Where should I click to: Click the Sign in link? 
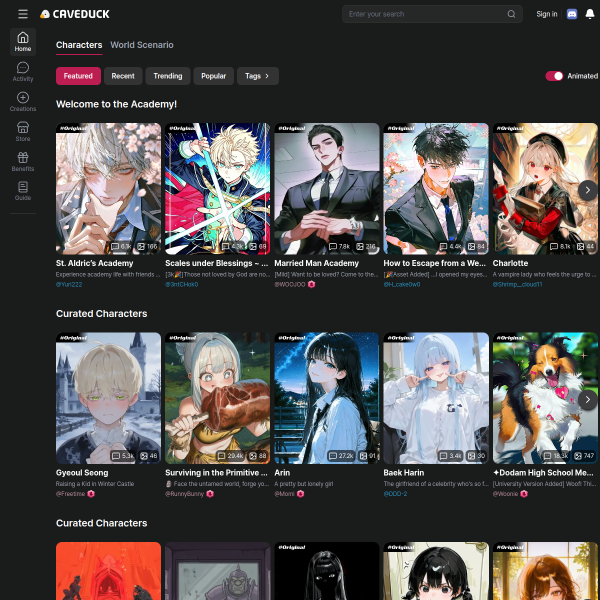546,14
